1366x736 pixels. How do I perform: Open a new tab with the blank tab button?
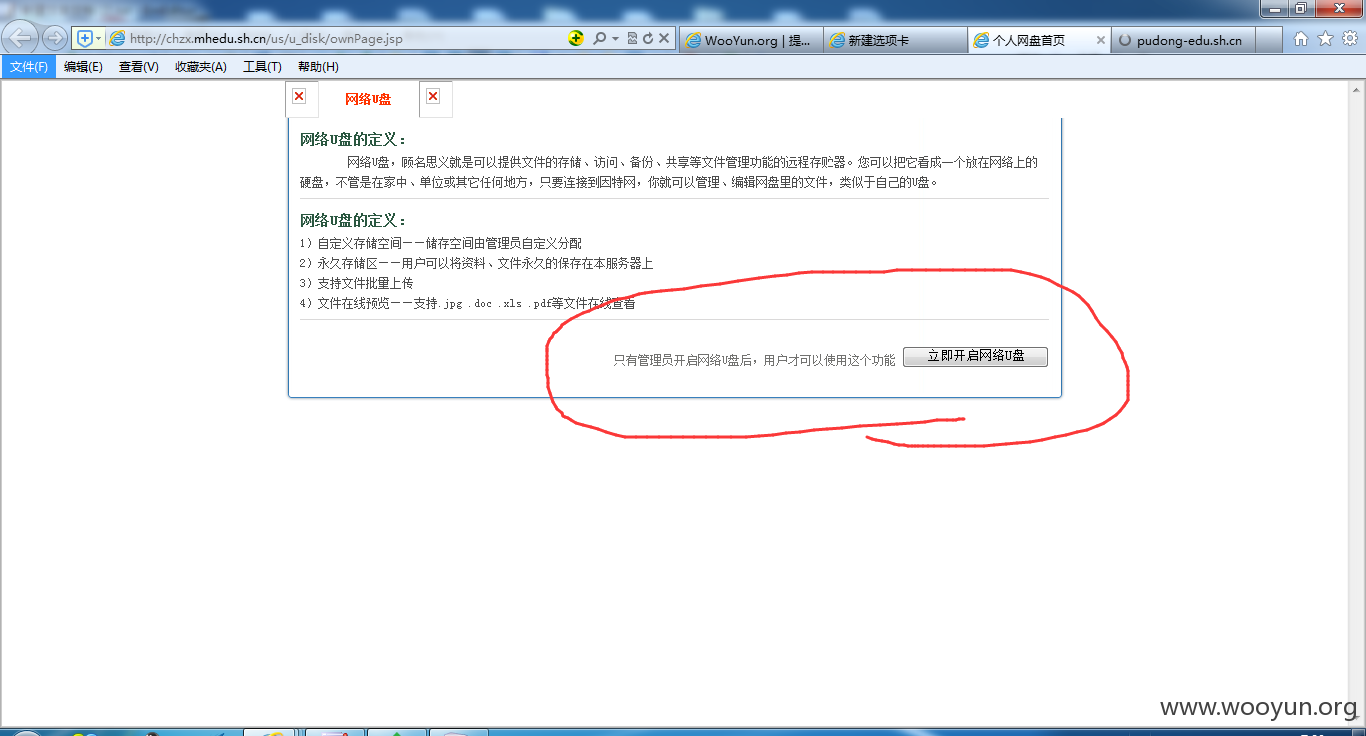click(1269, 40)
